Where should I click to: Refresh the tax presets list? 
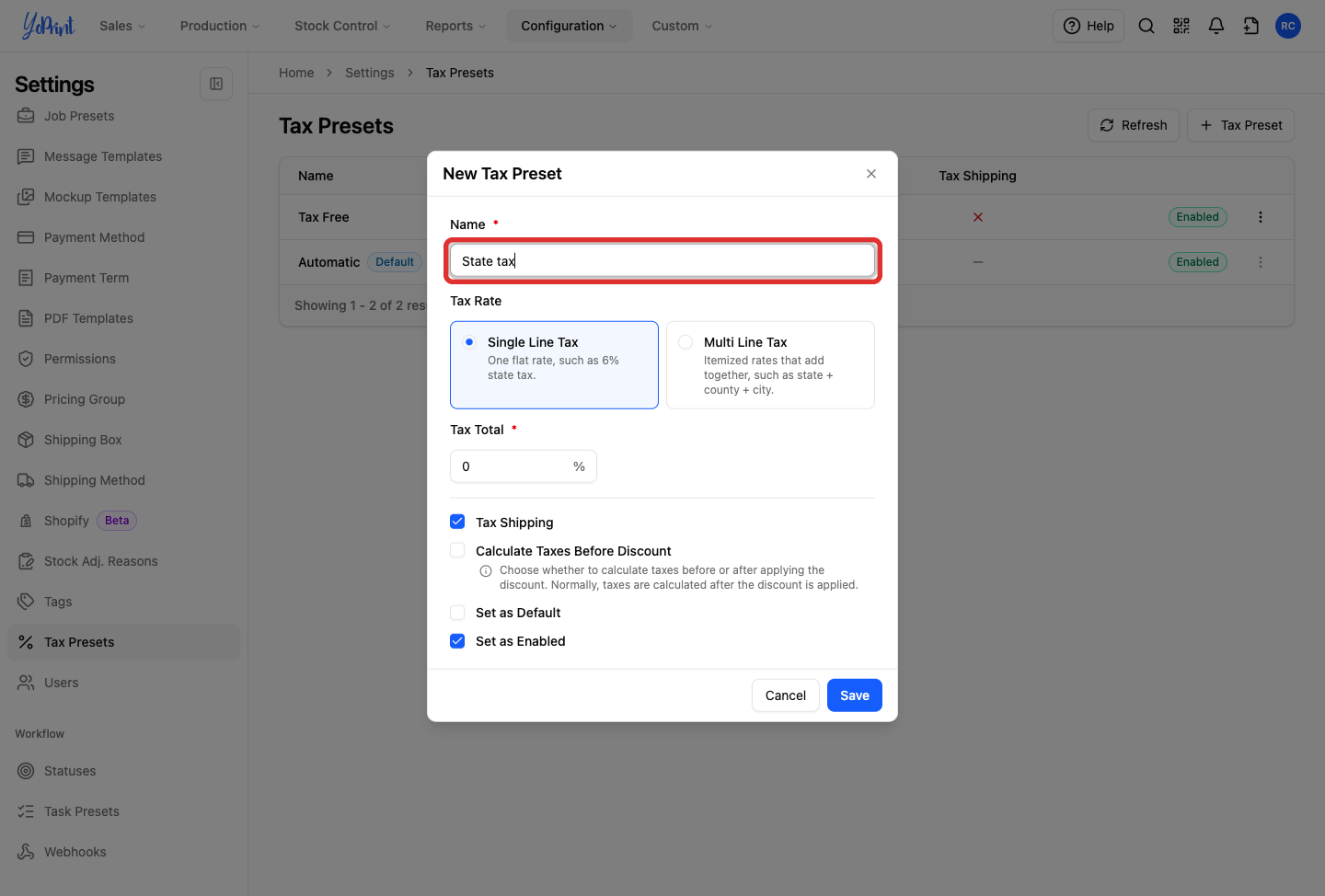tap(1134, 125)
